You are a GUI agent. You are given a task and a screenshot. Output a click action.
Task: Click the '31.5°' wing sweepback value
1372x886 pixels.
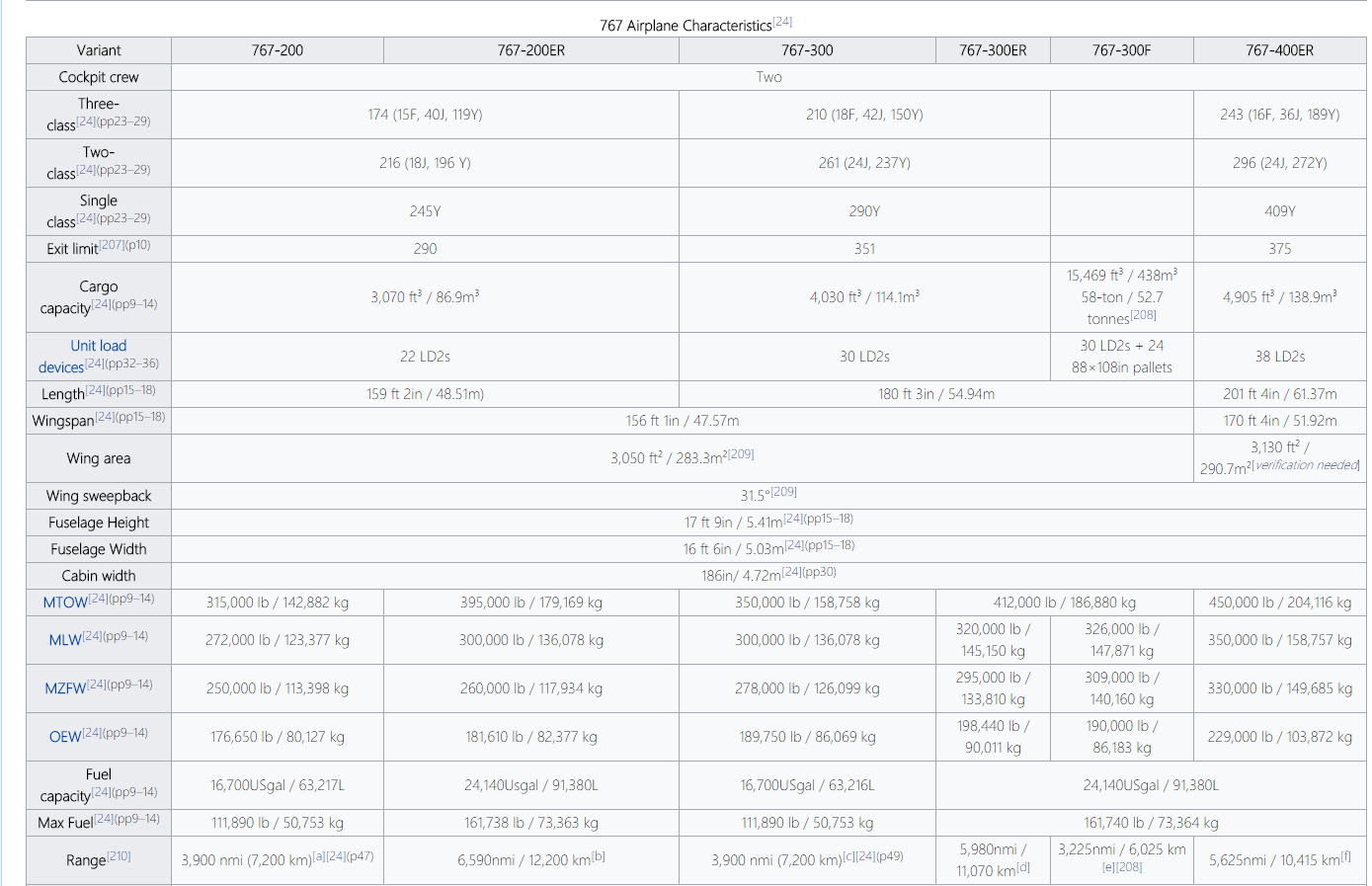coord(755,495)
